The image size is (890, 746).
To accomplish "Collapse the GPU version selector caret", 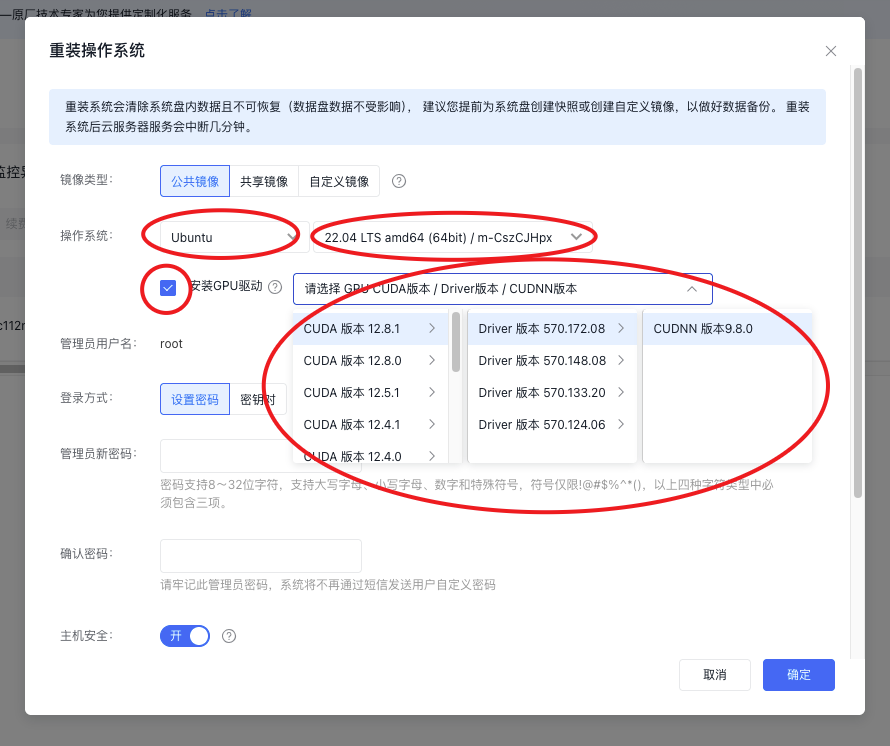I will pyautogui.click(x=692, y=289).
